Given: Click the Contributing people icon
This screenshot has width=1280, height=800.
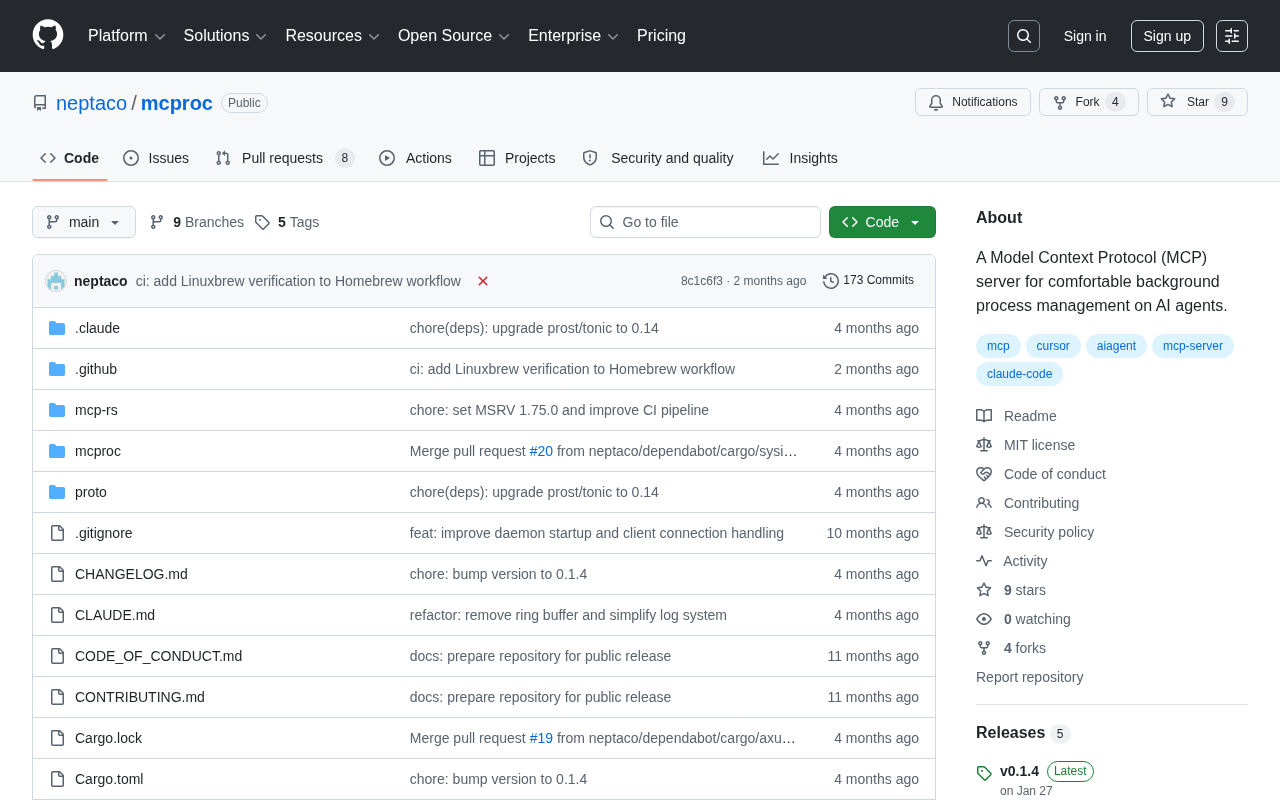Looking at the screenshot, I should [x=984, y=503].
